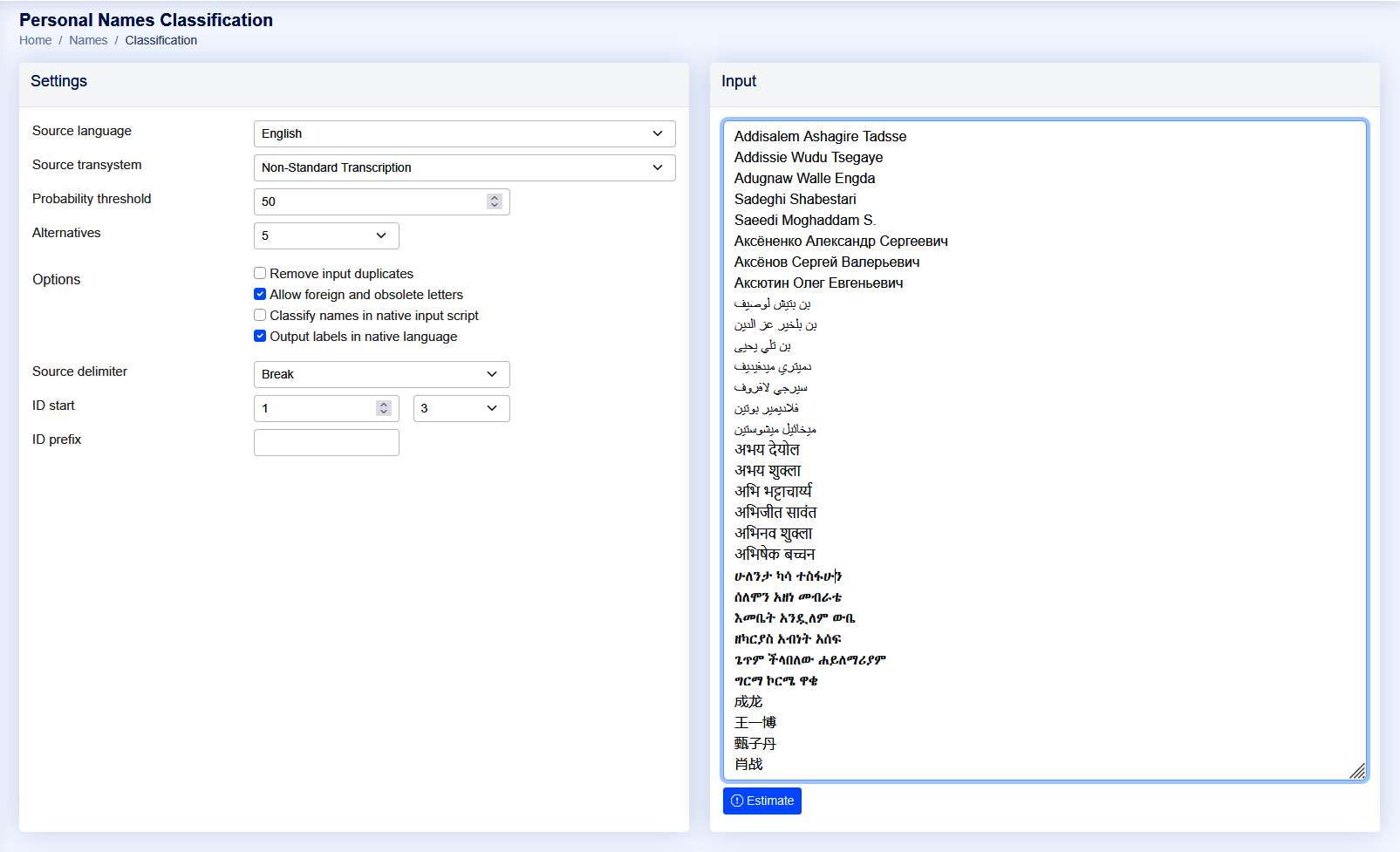1400x852 pixels.
Task: Click the line 'अभिजीत सावंत'
Action: 775,512
